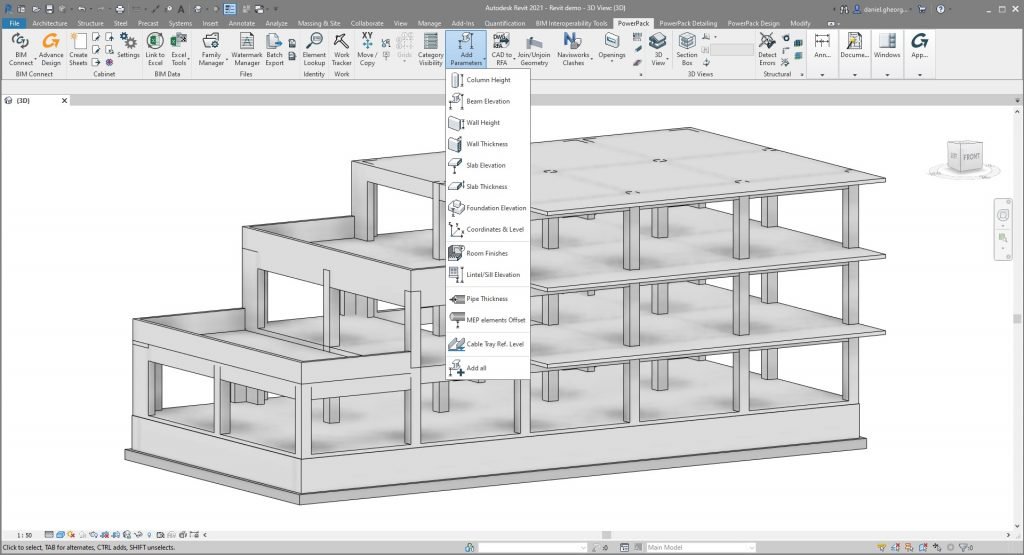The width and height of the screenshot is (1024, 555).
Task: Switch to the Architecture ribbon tab
Action: pyautogui.click(x=50, y=23)
